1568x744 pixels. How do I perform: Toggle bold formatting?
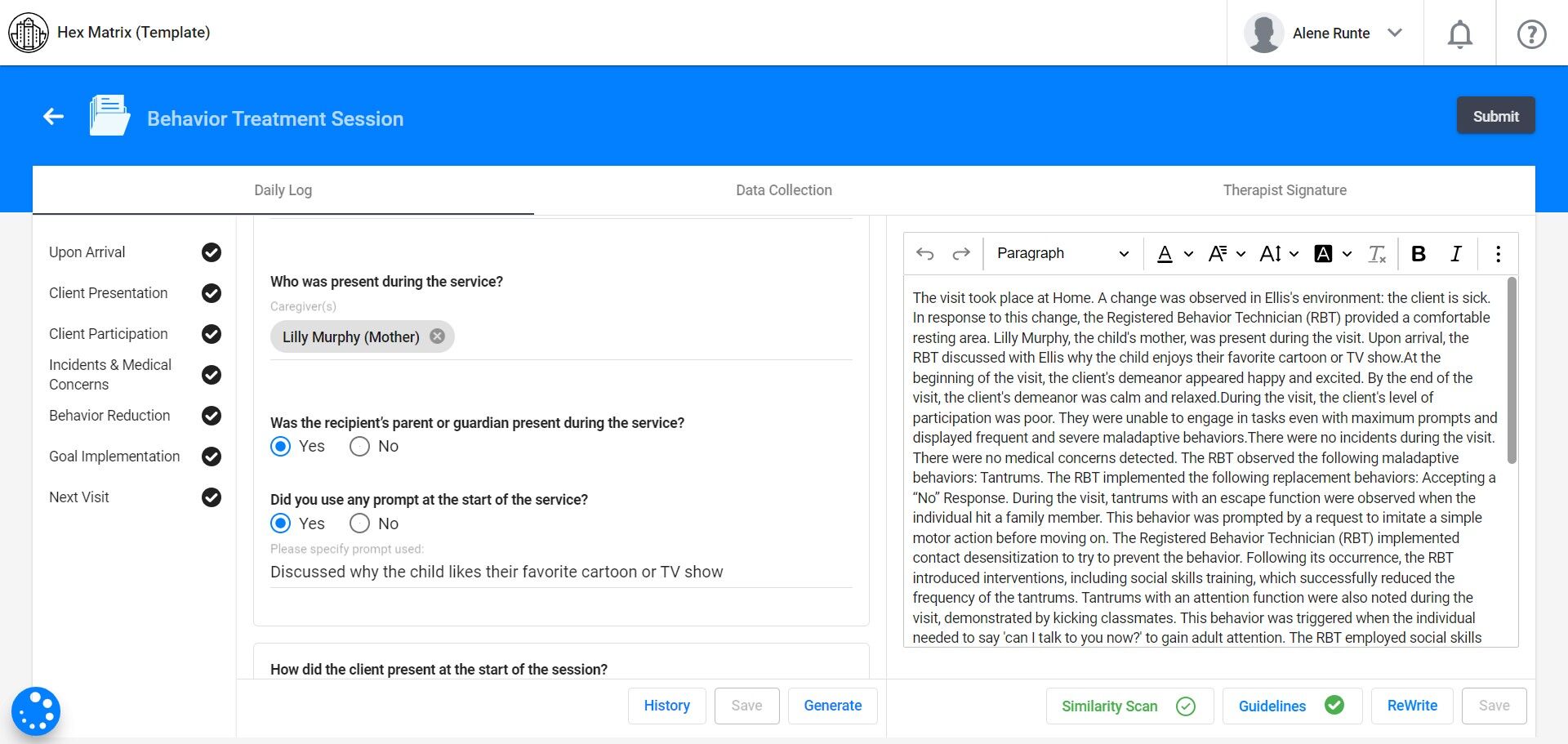[x=1419, y=254]
